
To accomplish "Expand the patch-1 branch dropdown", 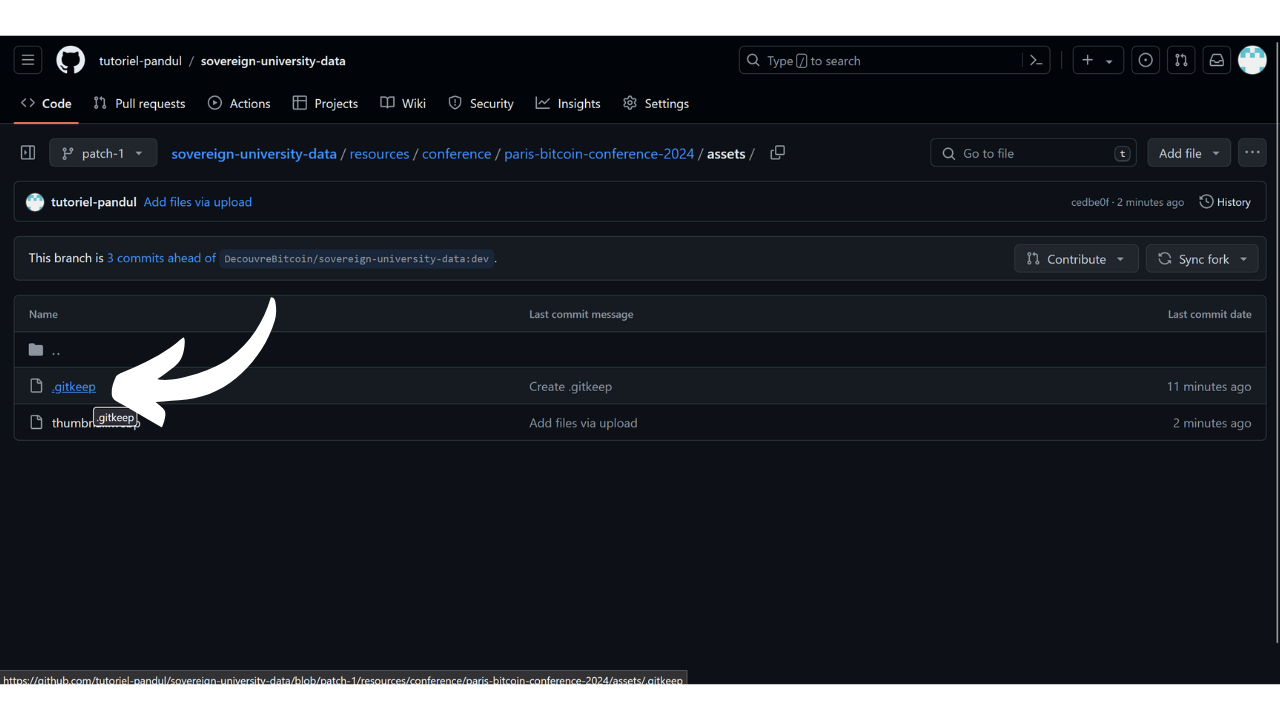I will coord(103,153).
